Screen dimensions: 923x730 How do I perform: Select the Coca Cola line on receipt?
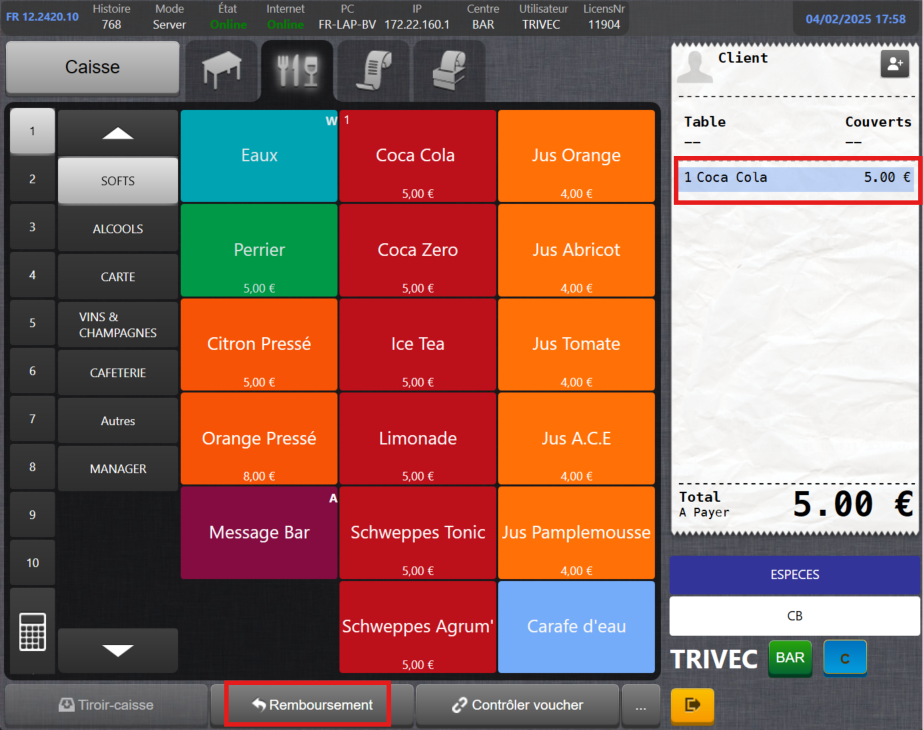pyautogui.click(x=796, y=178)
